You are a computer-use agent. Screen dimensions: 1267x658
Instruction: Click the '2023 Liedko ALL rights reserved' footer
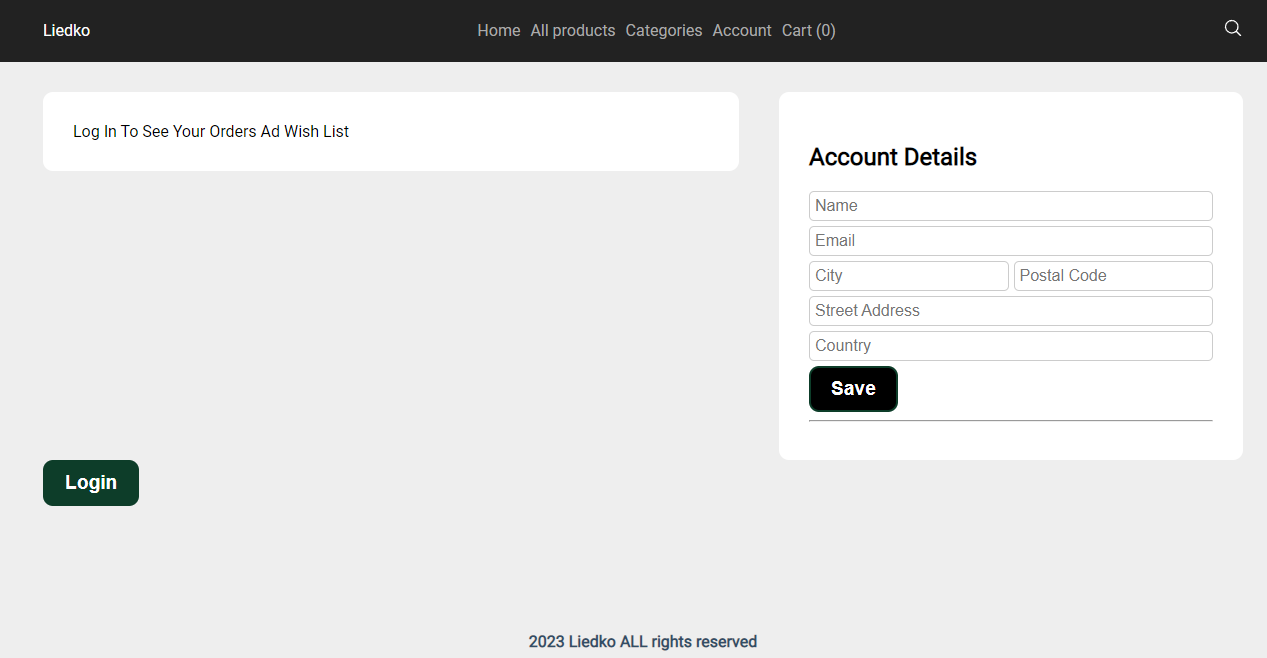(x=643, y=642)
